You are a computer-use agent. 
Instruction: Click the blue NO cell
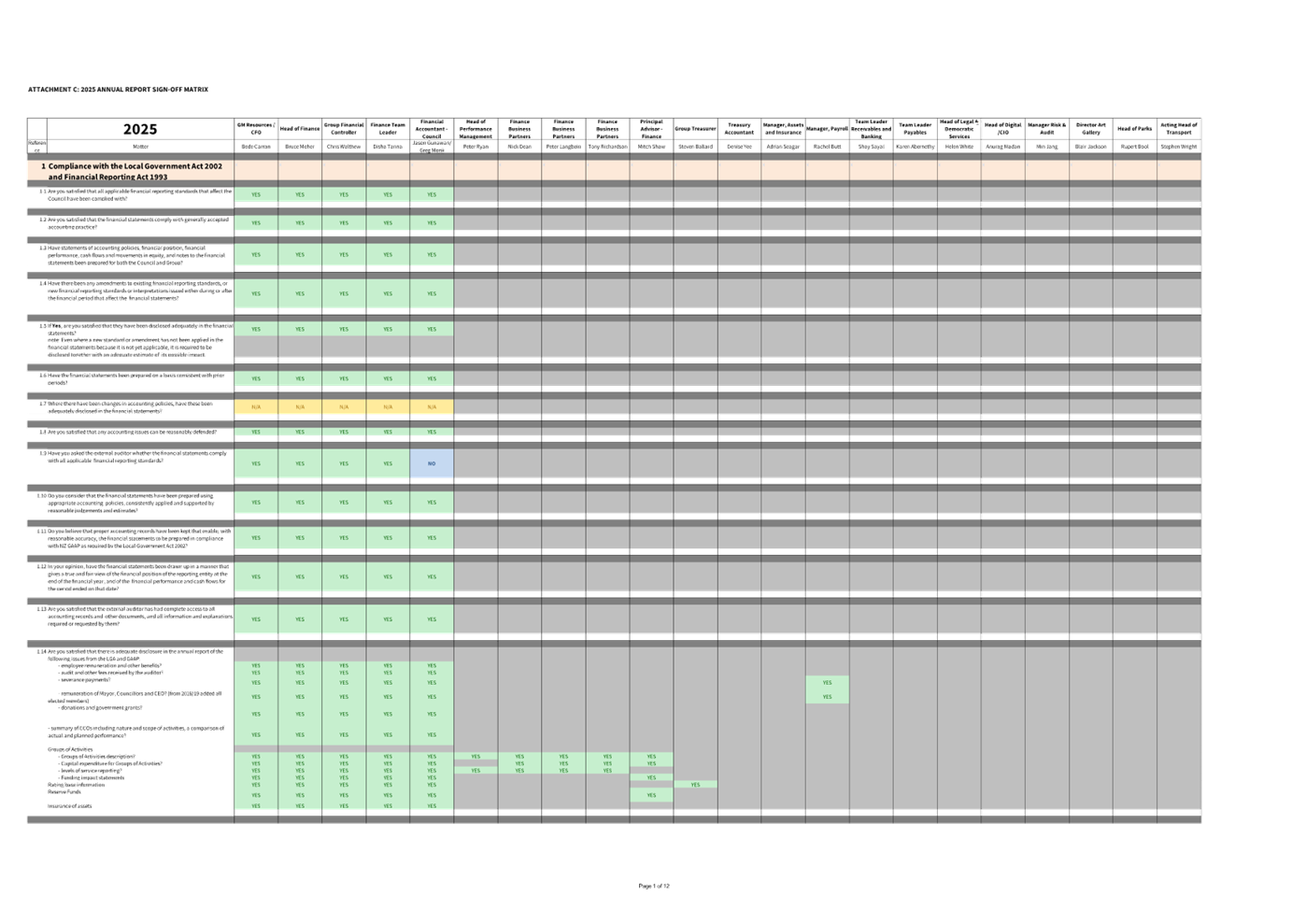click(432, 463)
